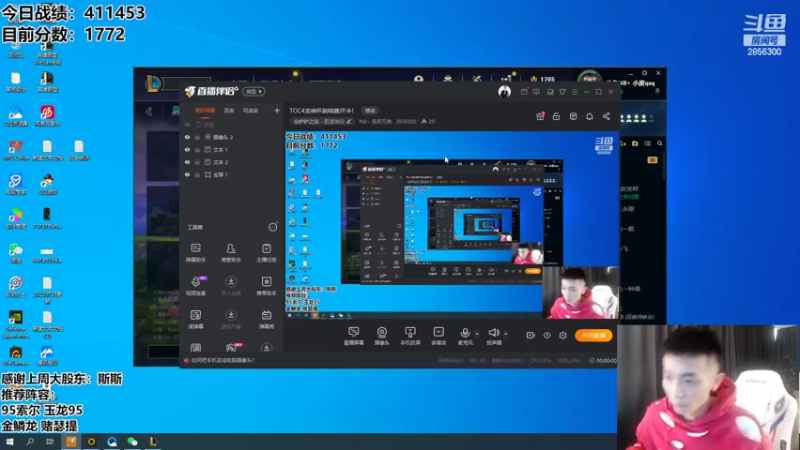Add a new scene with plus button
800x450 pixels.
[x=277, y=110]
